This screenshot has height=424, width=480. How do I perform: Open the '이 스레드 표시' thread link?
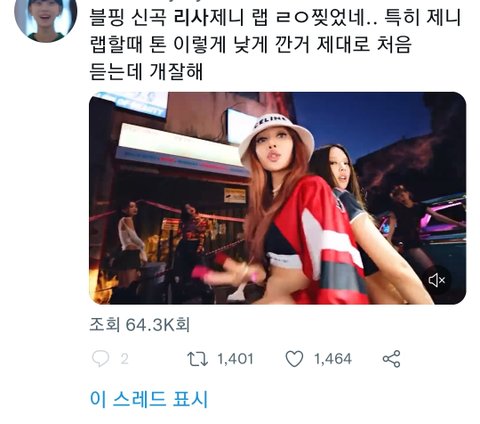click(149, 399)
